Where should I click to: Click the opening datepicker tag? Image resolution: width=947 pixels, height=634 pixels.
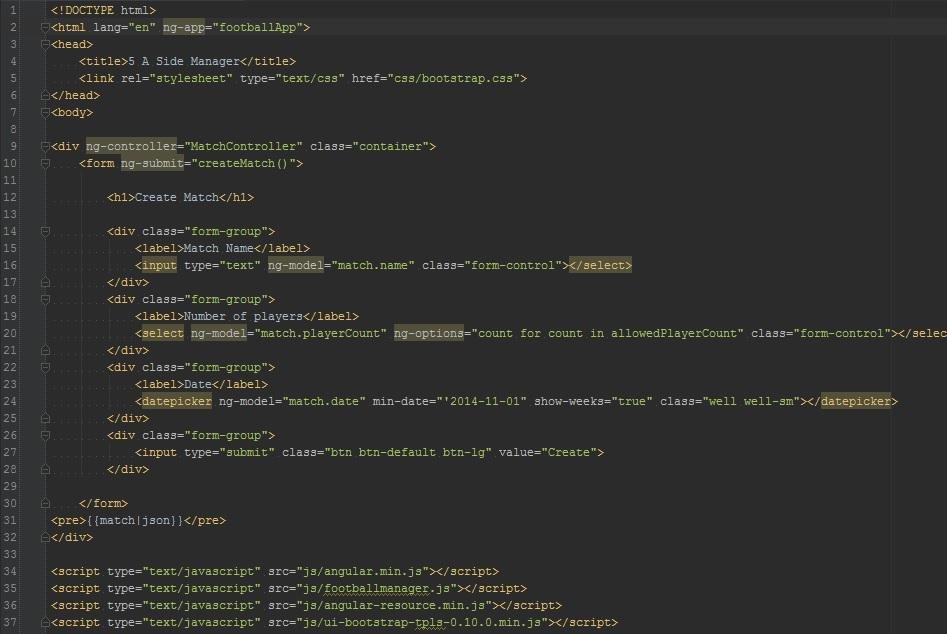point(177,401)
